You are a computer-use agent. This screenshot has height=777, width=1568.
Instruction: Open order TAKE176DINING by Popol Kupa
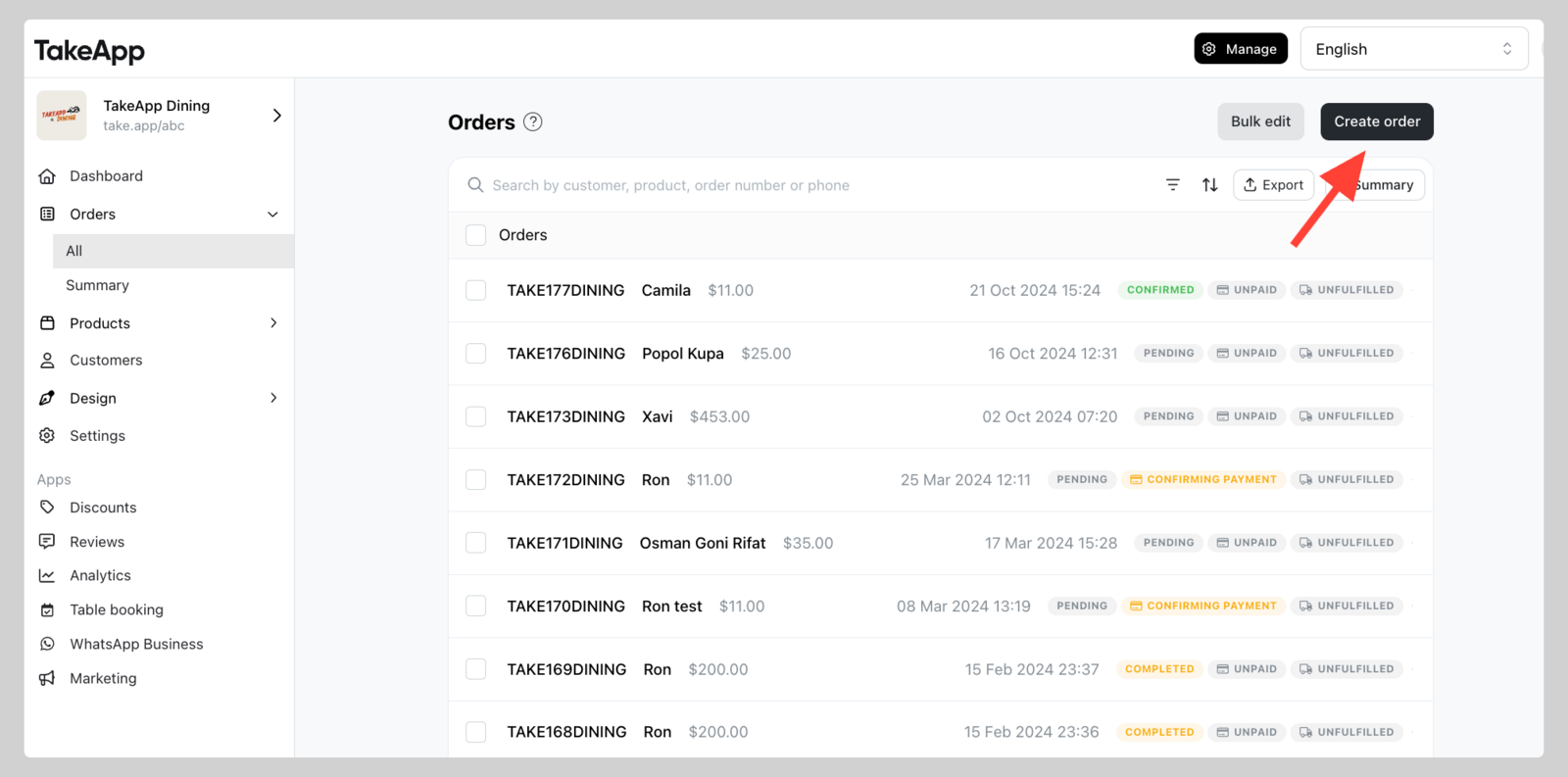click(x=565, y=353)
